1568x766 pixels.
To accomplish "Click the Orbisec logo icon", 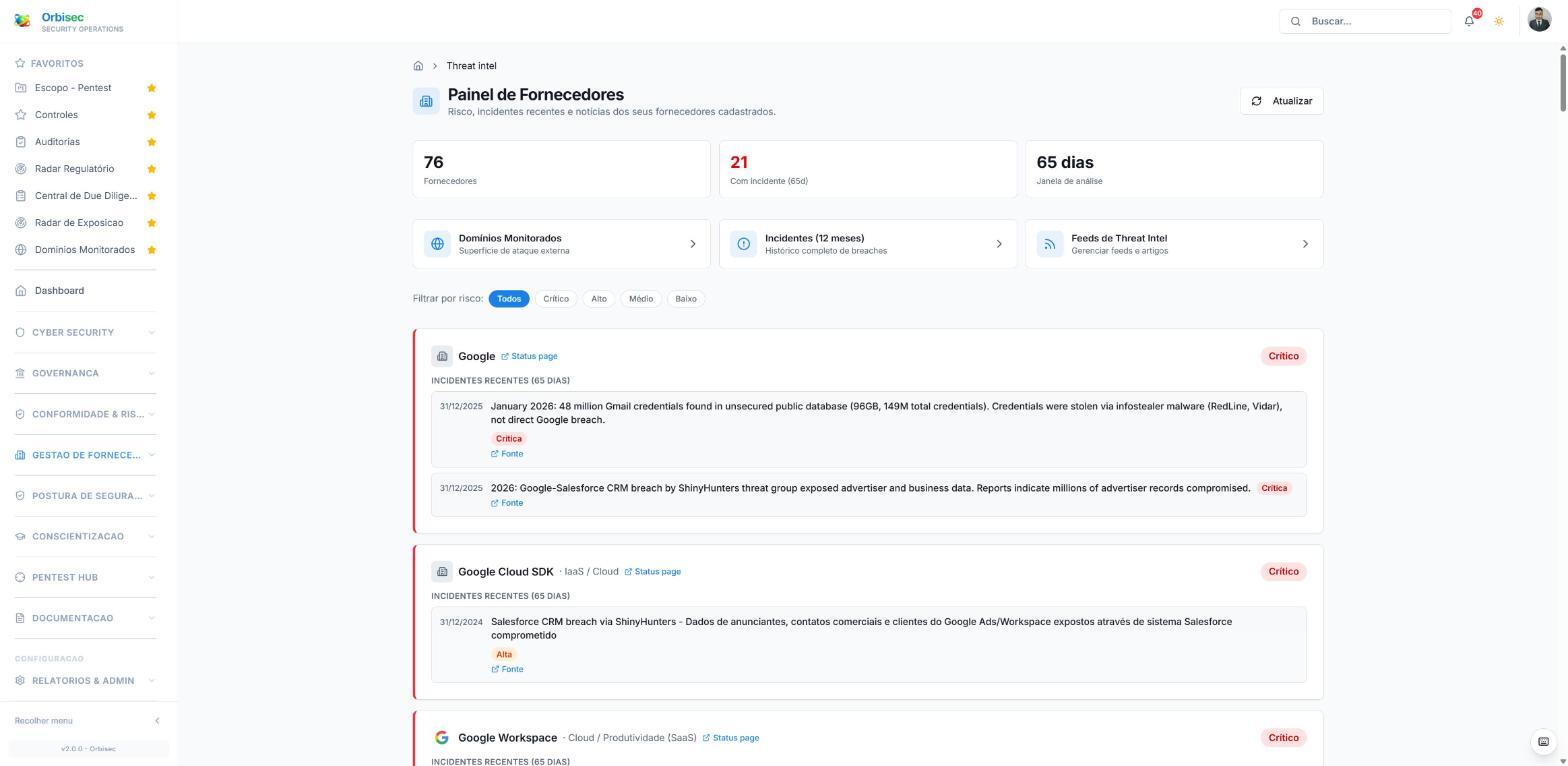I will [x=22, y=21].
